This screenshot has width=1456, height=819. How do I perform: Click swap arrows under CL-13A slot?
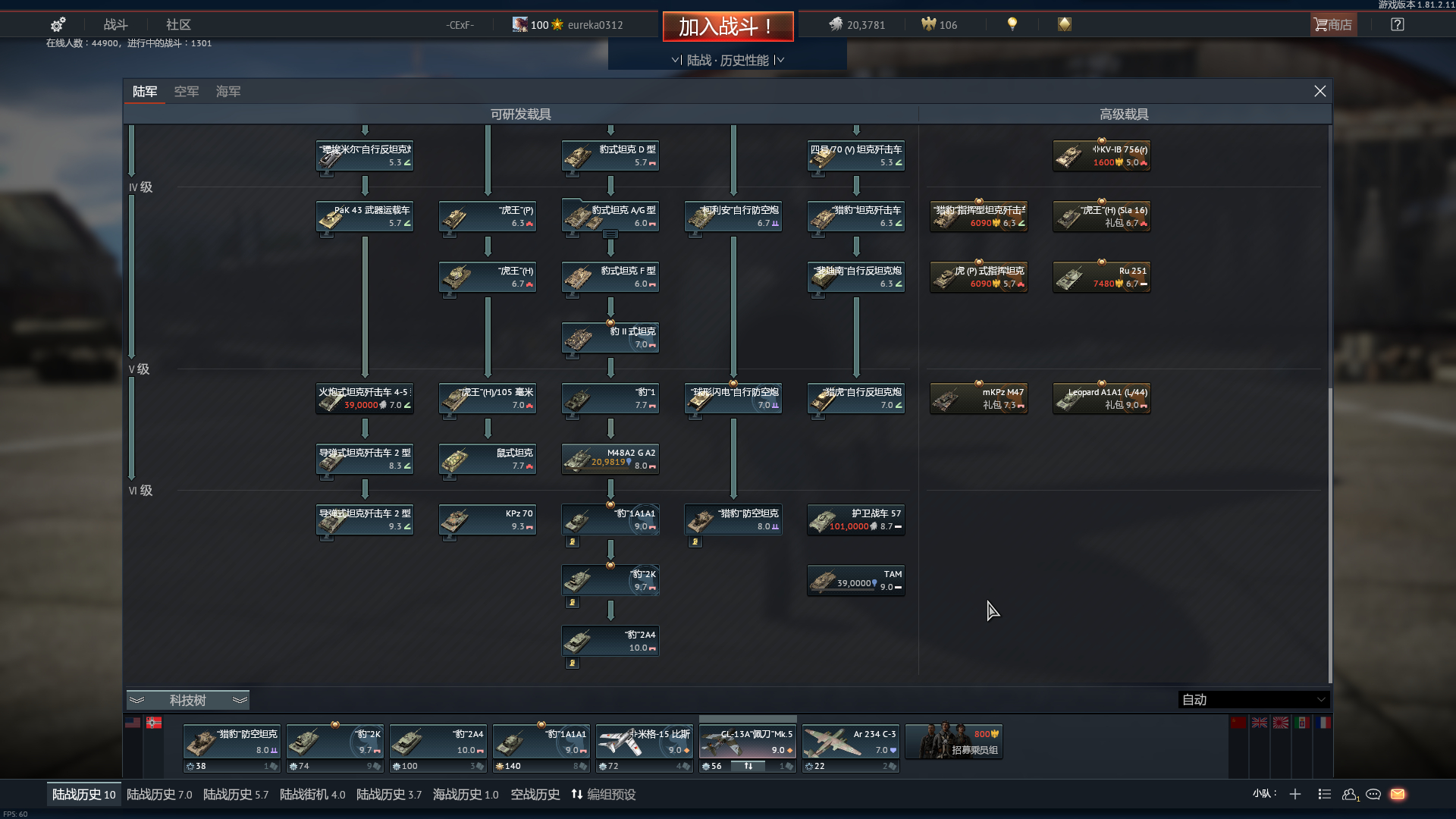click(748, 766)
